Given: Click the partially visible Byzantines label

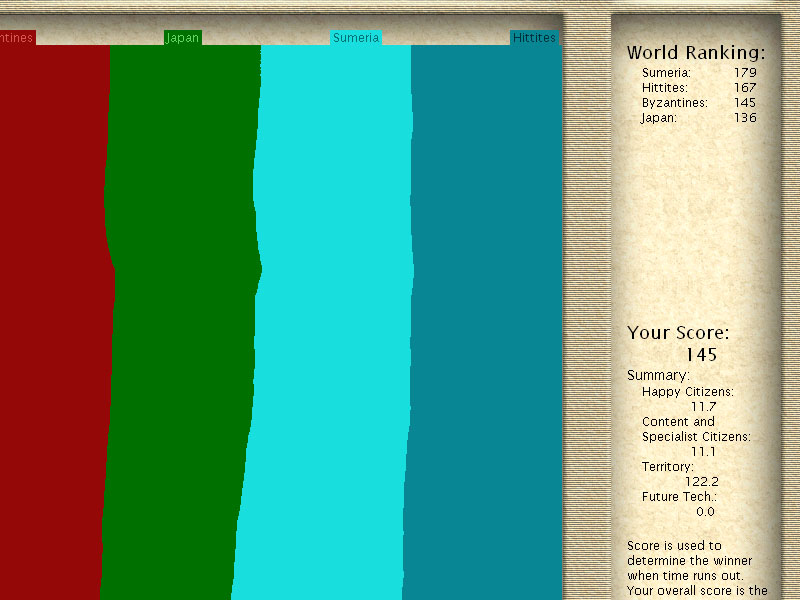Looking at the screenshot, I should click(17, 38).
